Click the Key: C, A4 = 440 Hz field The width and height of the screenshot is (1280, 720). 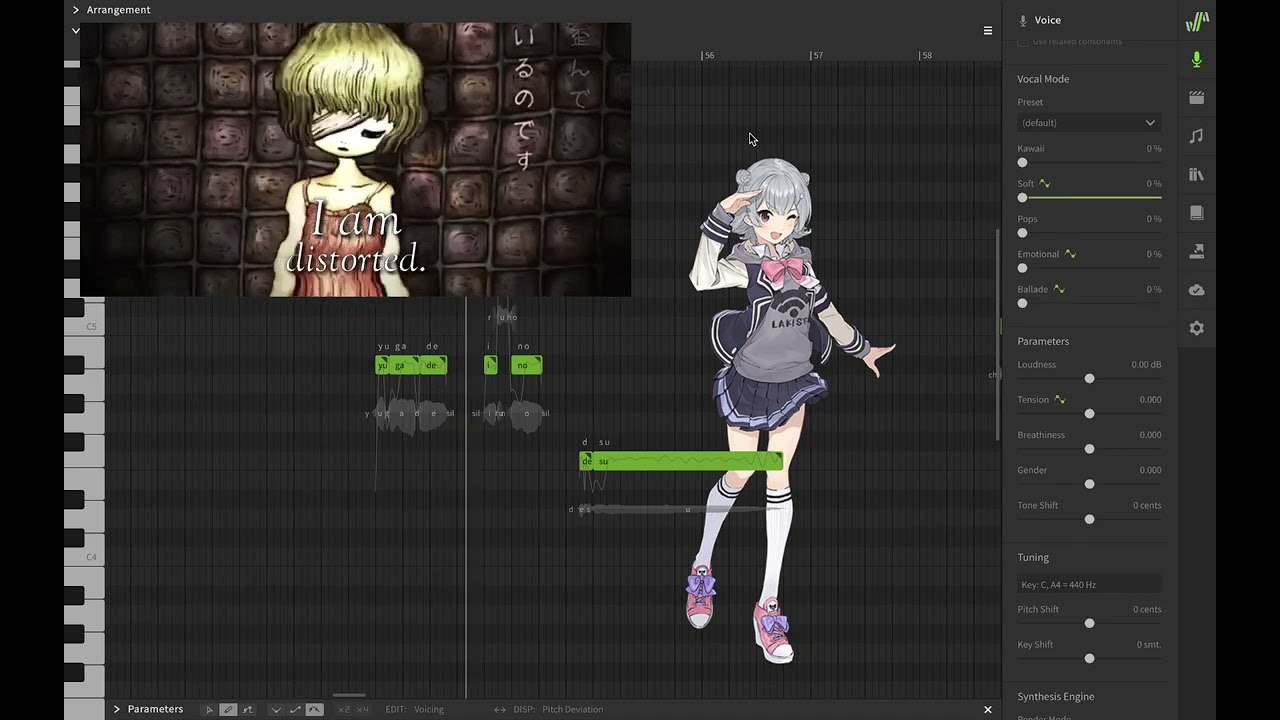tap(1089, 584)
